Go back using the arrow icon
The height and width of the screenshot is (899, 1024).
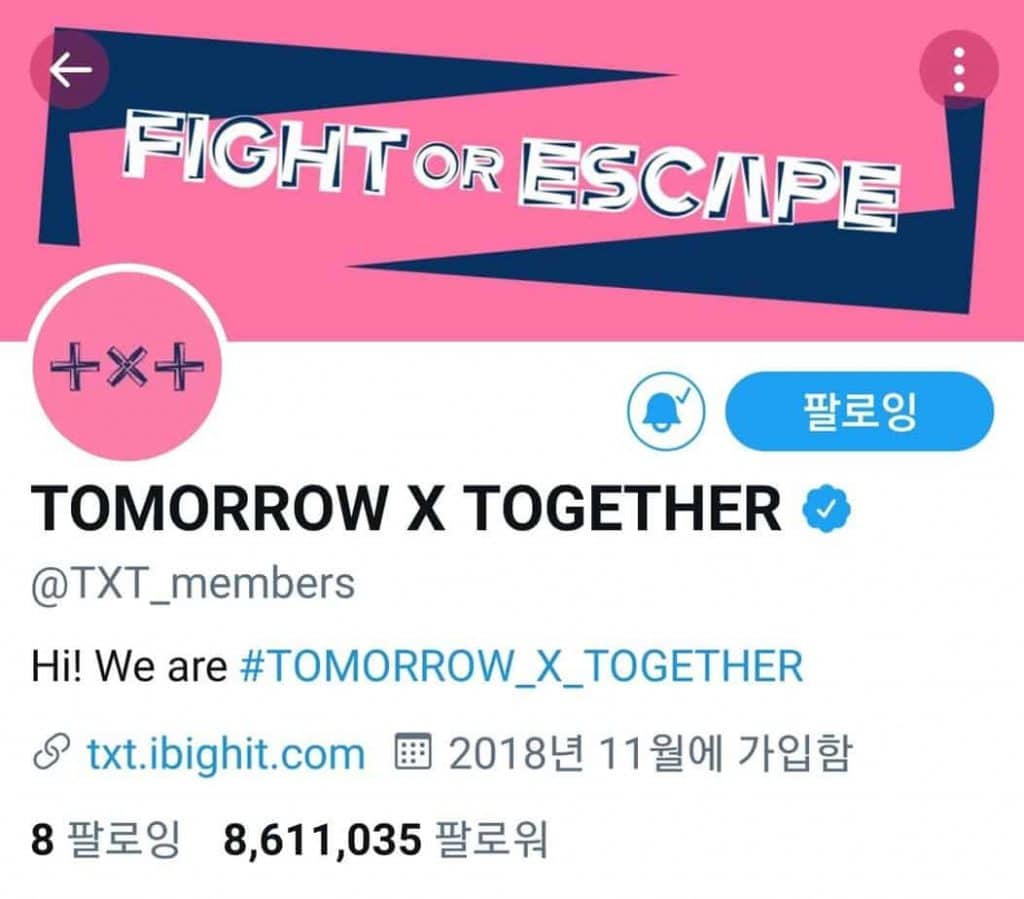(x=69, y=70)
